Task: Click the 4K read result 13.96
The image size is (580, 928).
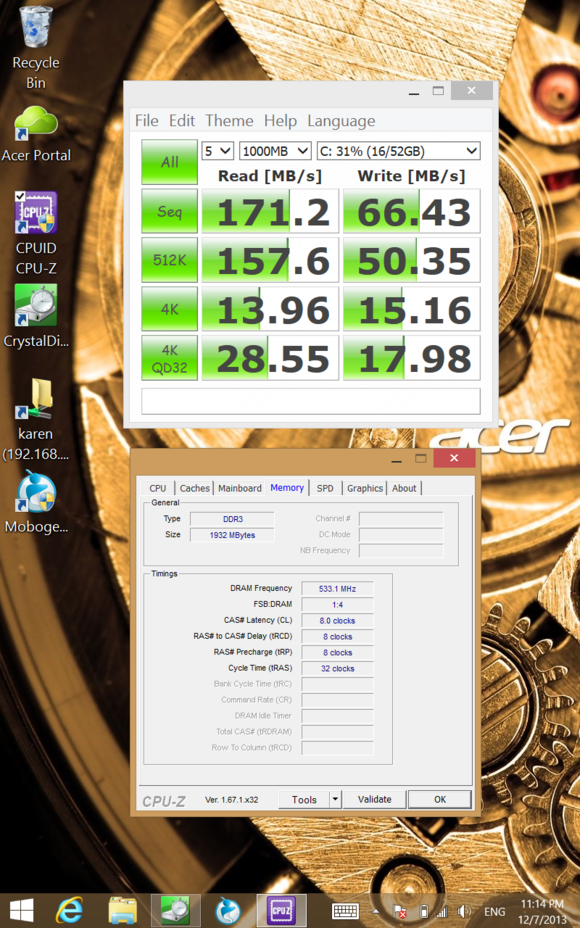Action: tap(270, 309)
